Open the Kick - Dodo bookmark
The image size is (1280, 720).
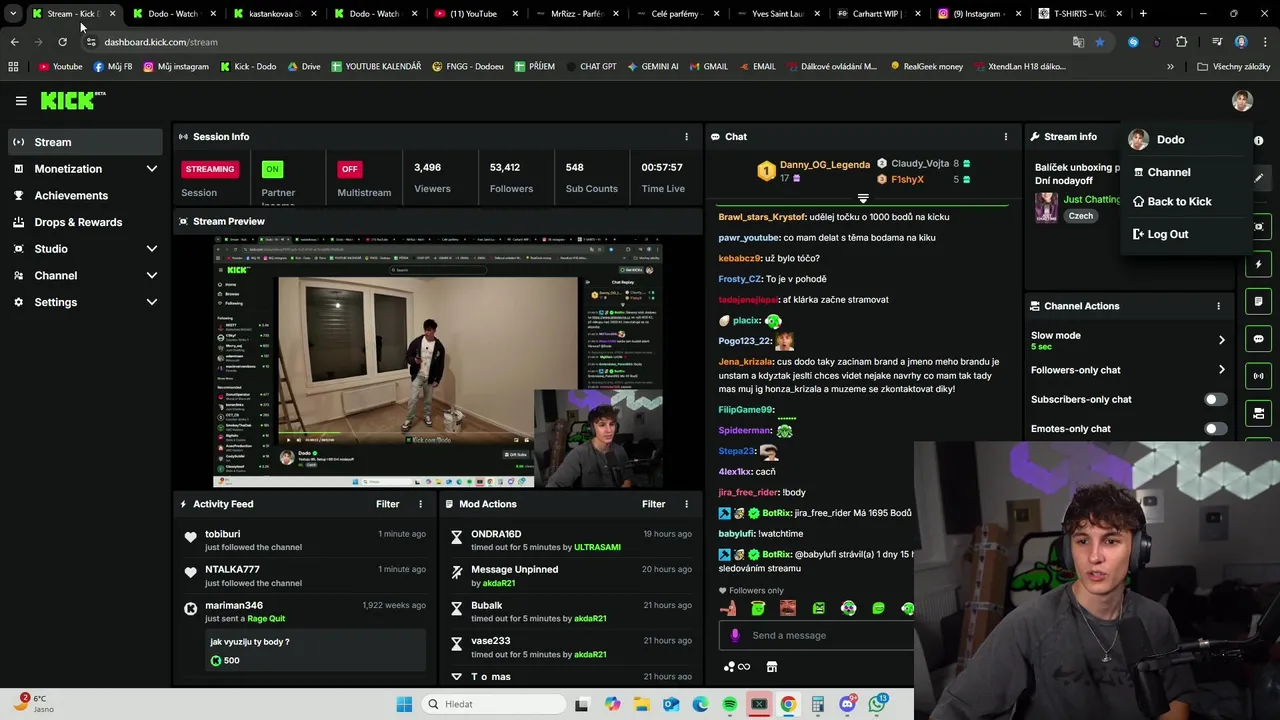pos(248,67)
